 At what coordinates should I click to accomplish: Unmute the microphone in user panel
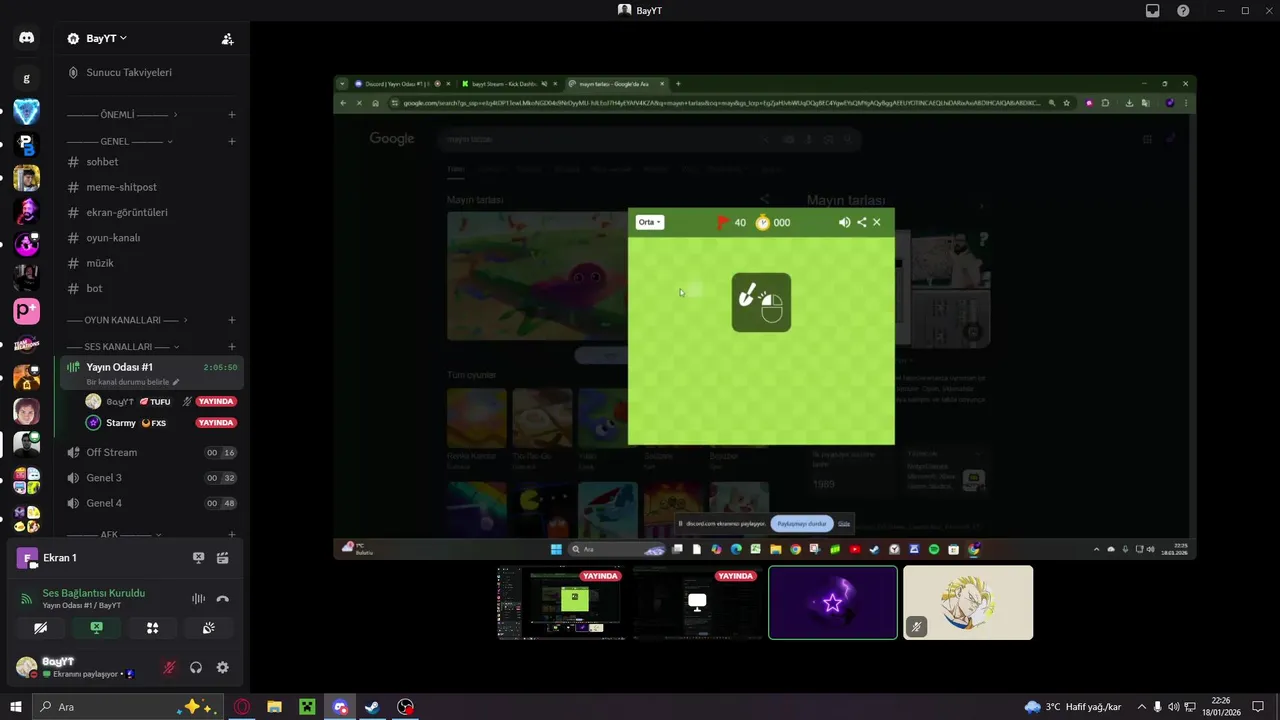170,667
